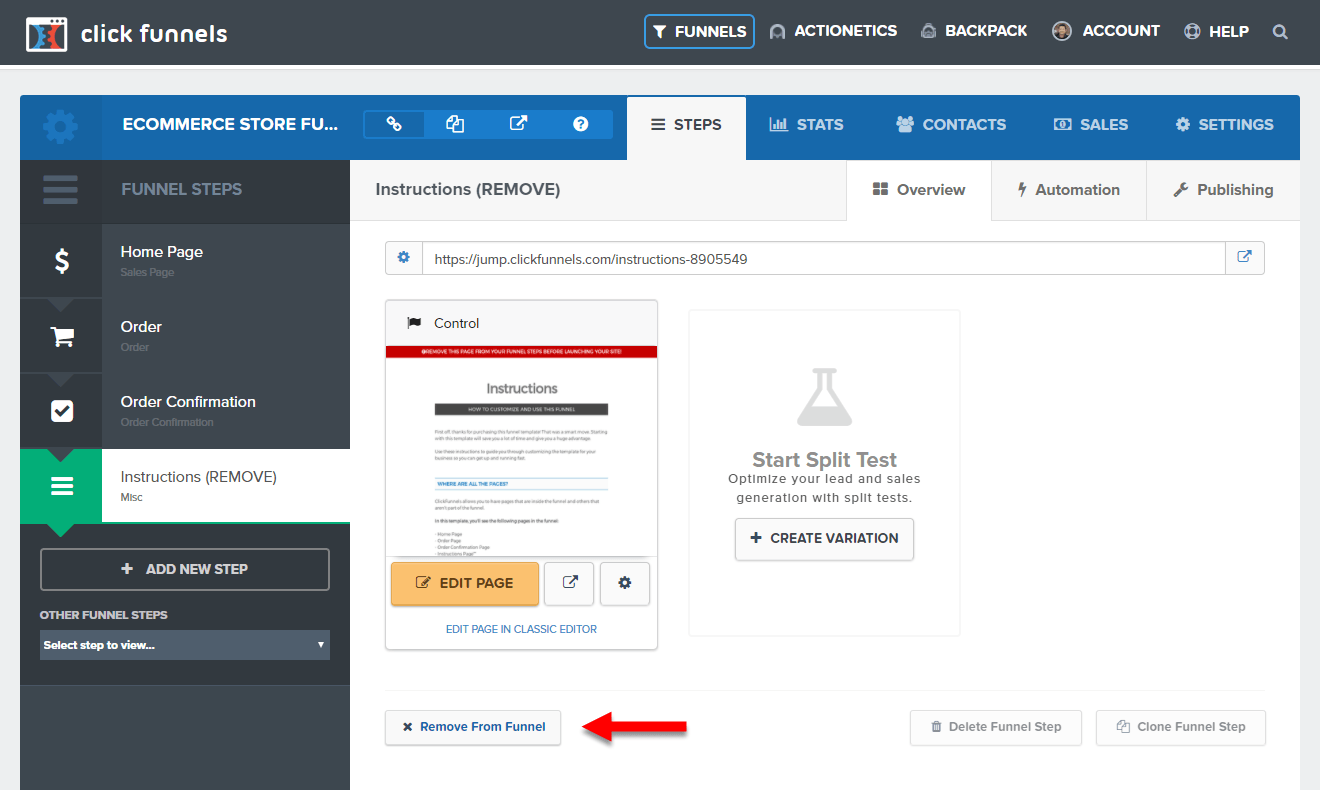Click the Instructions page thumbnail preview
This screenshot has width=1320, height=790.
point(521,451)
